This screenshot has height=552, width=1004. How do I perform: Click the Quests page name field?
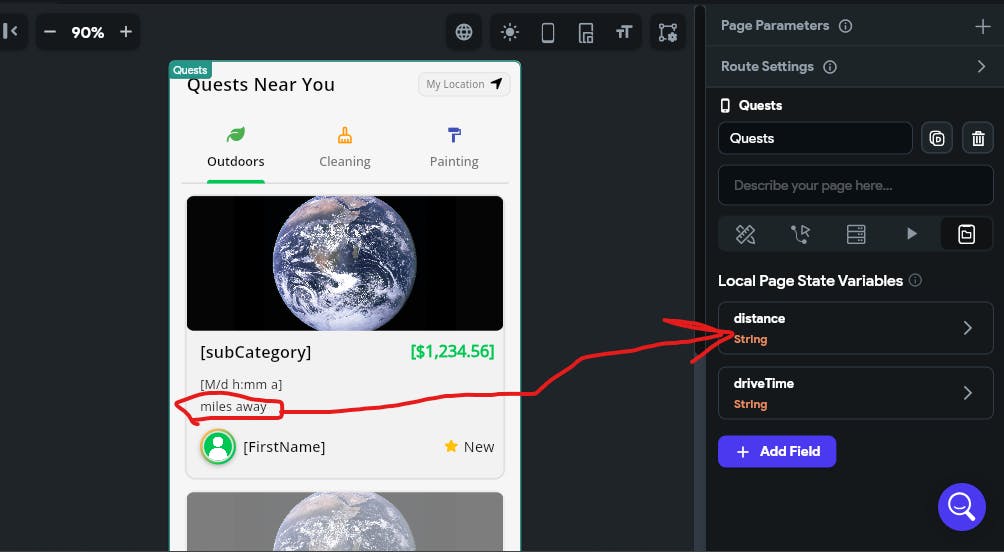tap(815, 138)
